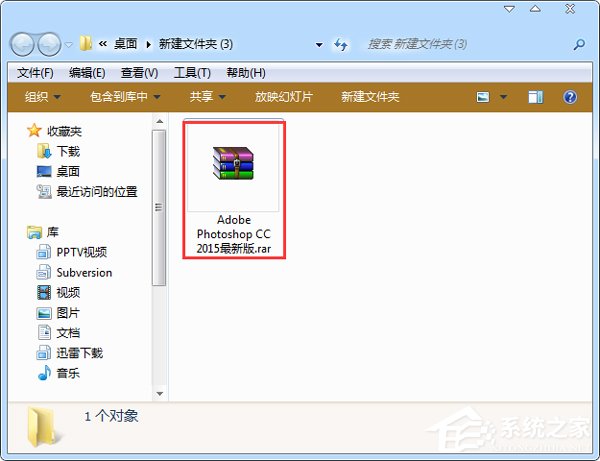Click in the search 新建文件夹 (3) field
Screen dimensions: 600x461
coord(460,44)
